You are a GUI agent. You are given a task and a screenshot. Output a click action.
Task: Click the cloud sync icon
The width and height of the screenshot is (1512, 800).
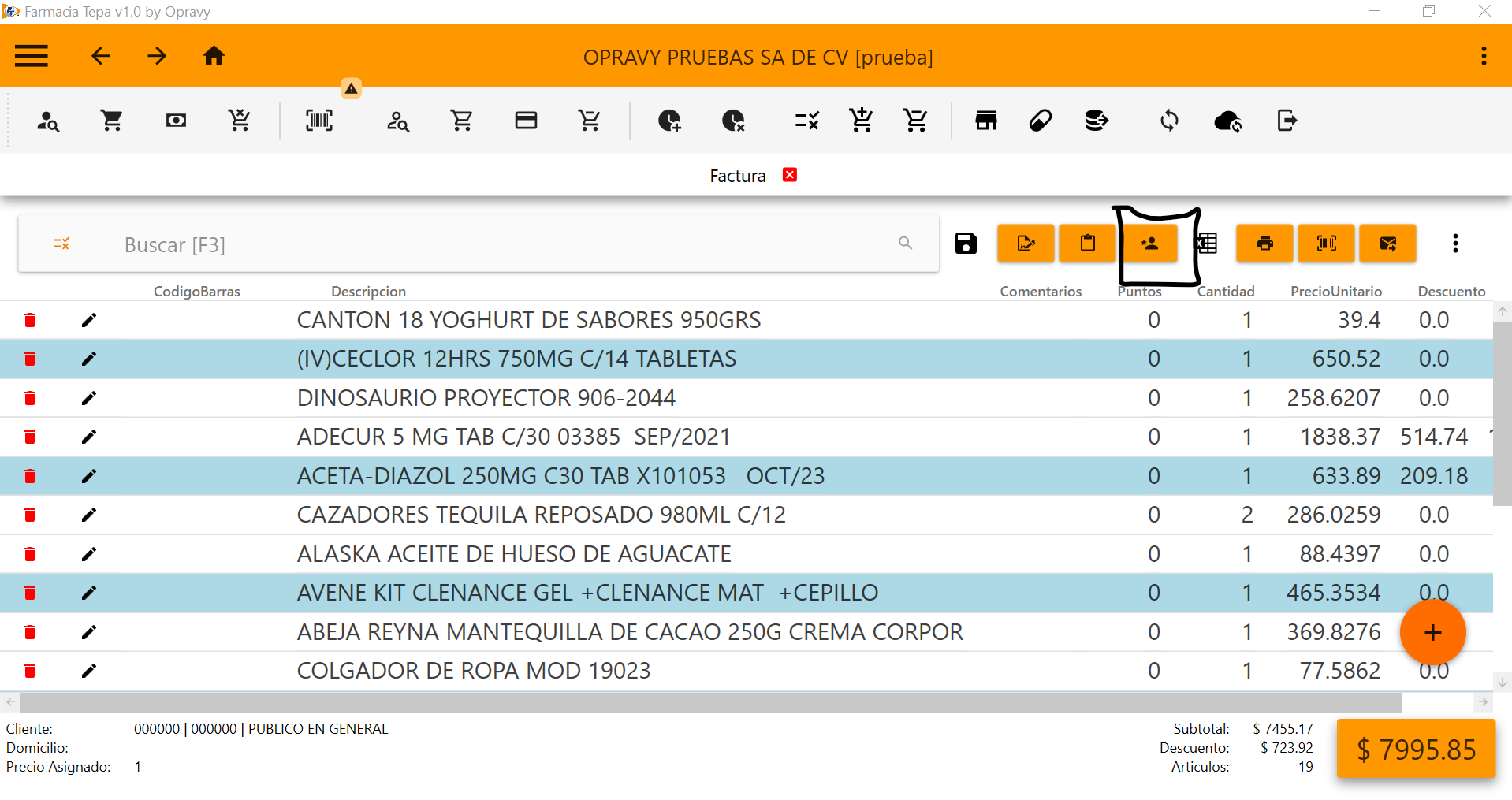point(1227,121)
